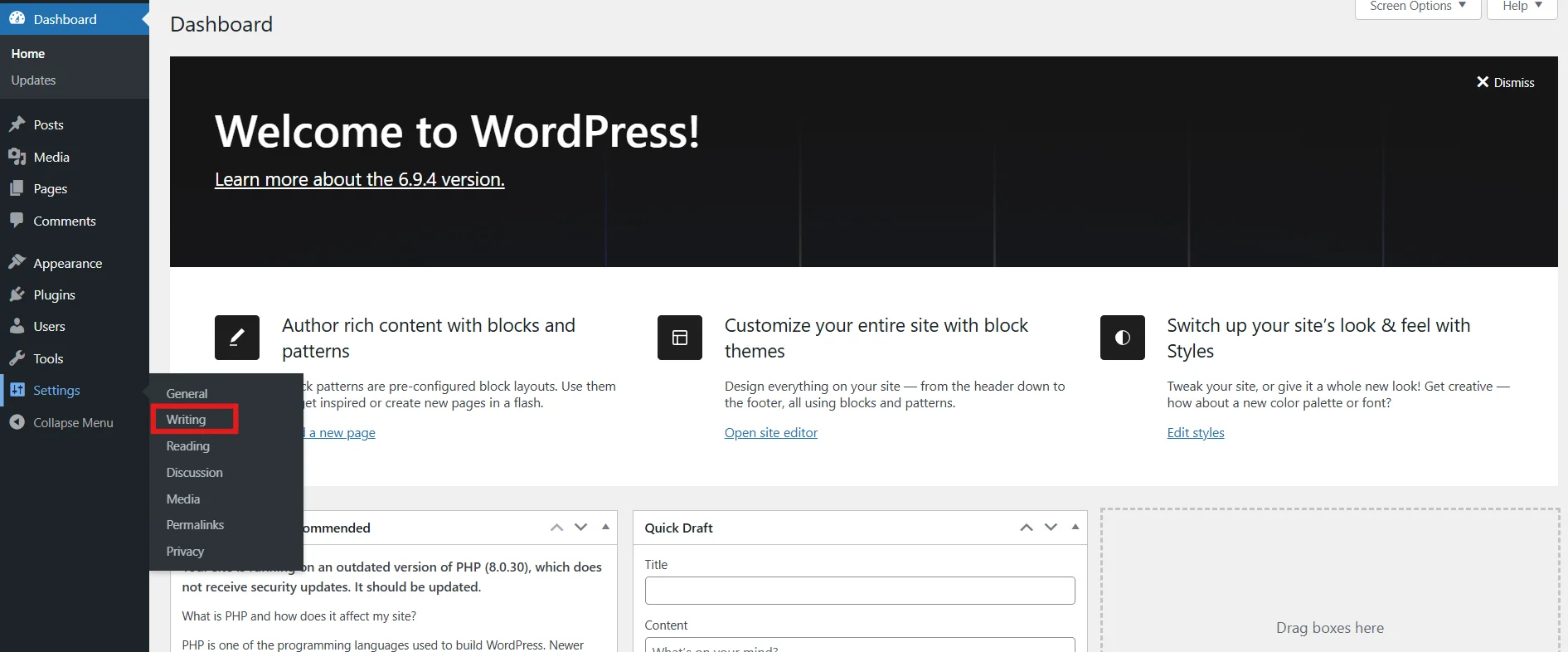Click the Dashboard menu label in sidebar
This screenshot has height=652, width=1568.
click(65, 19)
